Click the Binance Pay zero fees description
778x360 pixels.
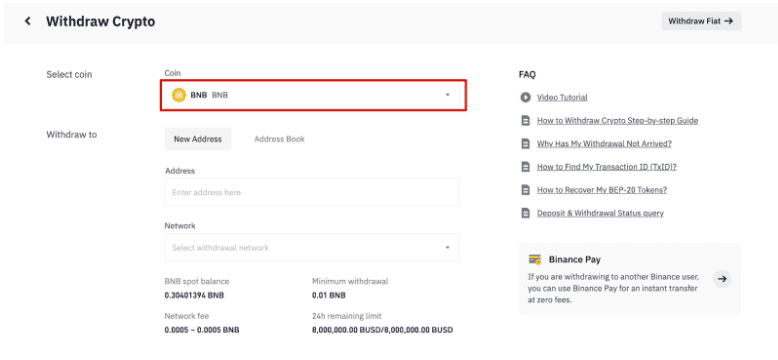pyautogui.click(x=614, y=289)
